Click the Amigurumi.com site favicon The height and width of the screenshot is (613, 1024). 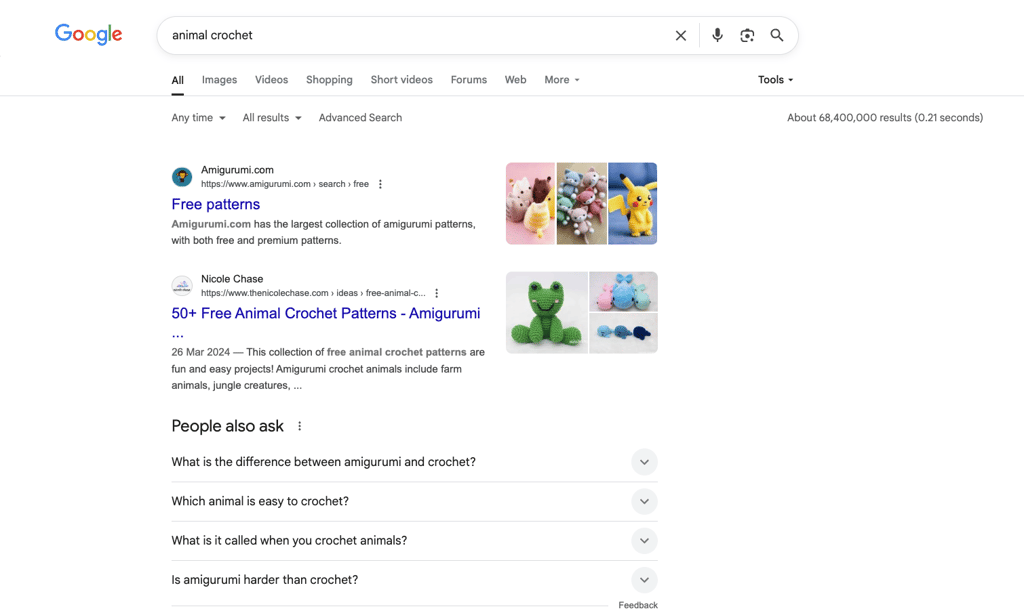[x=182, y=176]
